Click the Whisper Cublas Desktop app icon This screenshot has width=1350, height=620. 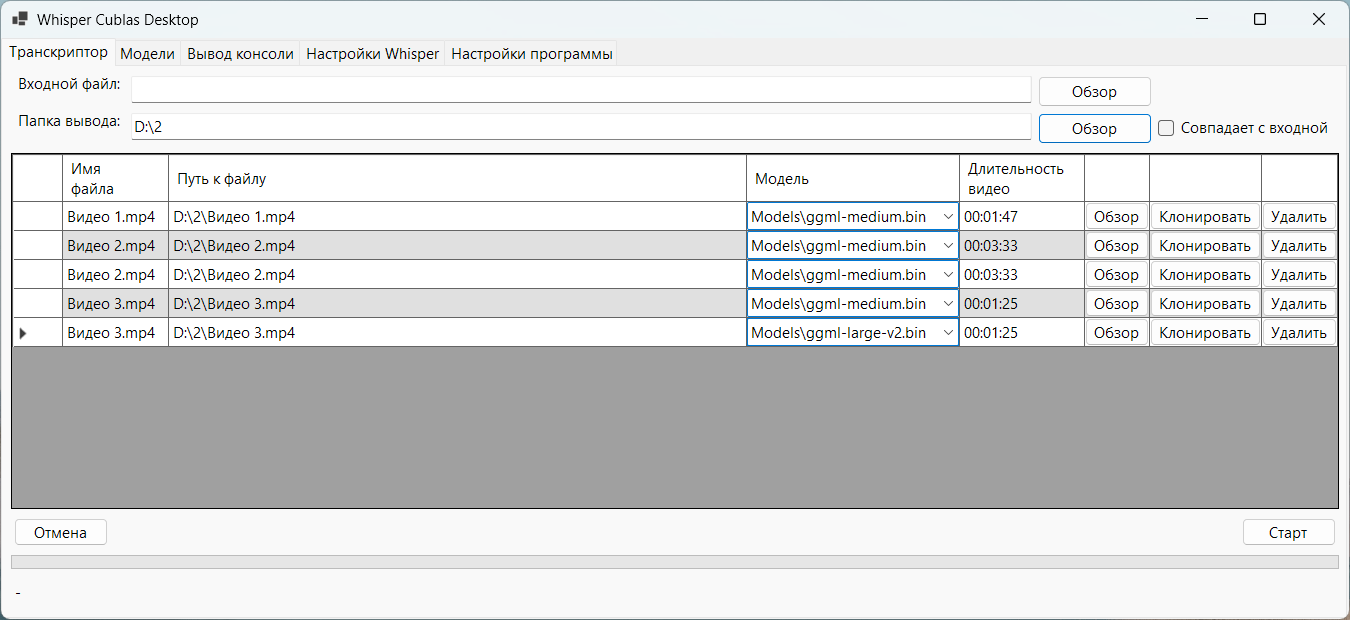pyautogui.click(x=19, y=19)
